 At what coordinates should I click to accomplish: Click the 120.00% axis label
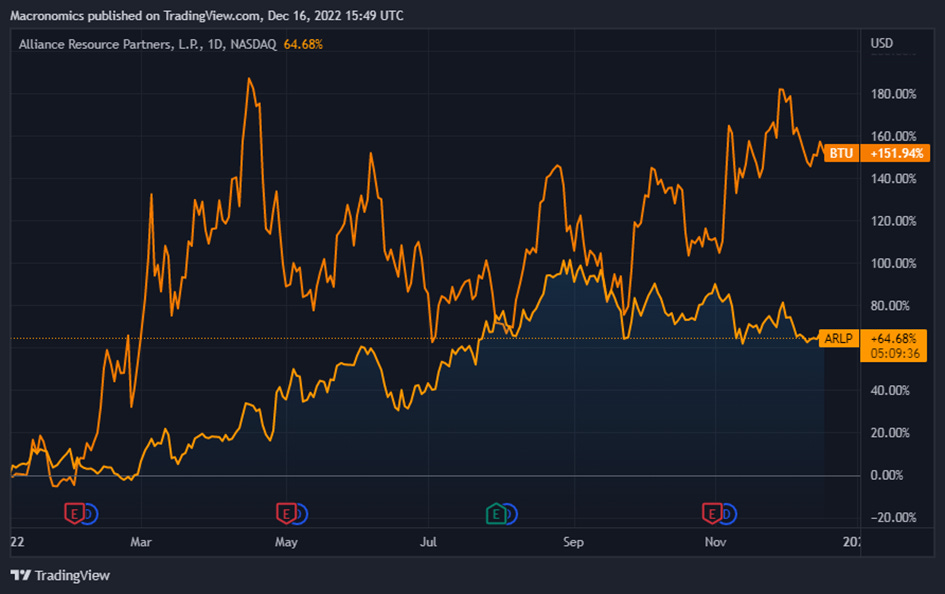tap(893, 221)
